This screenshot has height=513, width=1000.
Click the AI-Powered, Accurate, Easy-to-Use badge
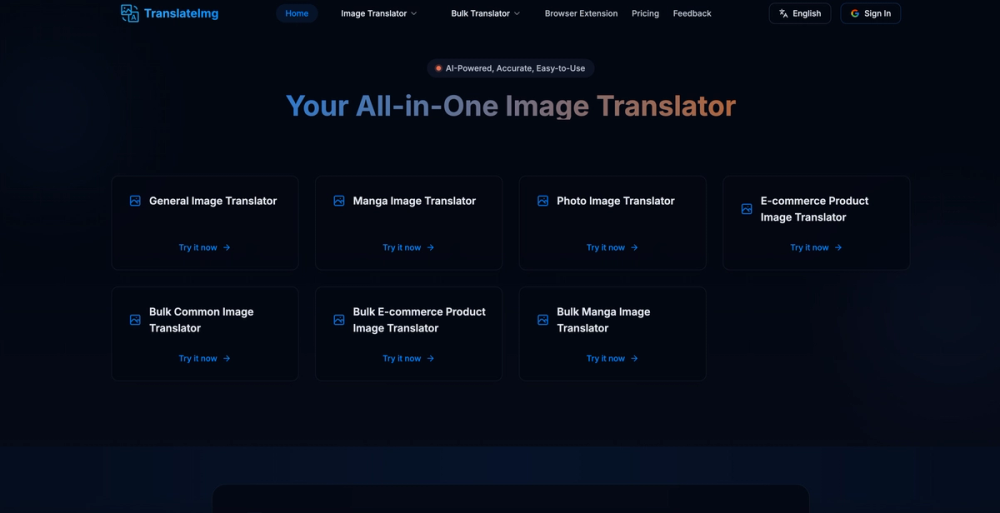pyautogui.click(x=510, y=68)
